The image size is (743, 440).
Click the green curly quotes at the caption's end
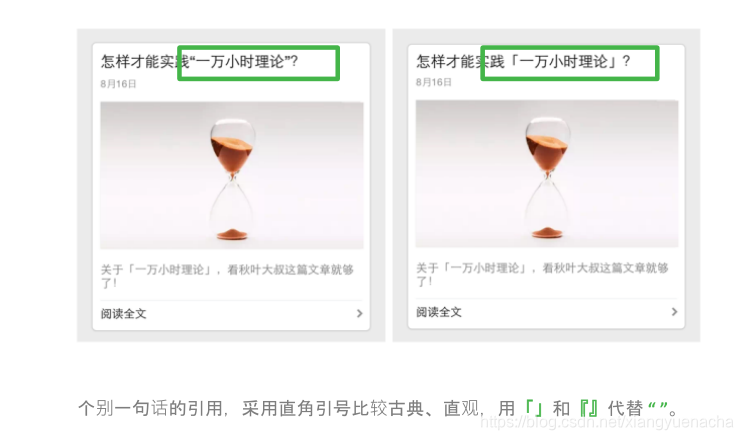tap(657, 406)
